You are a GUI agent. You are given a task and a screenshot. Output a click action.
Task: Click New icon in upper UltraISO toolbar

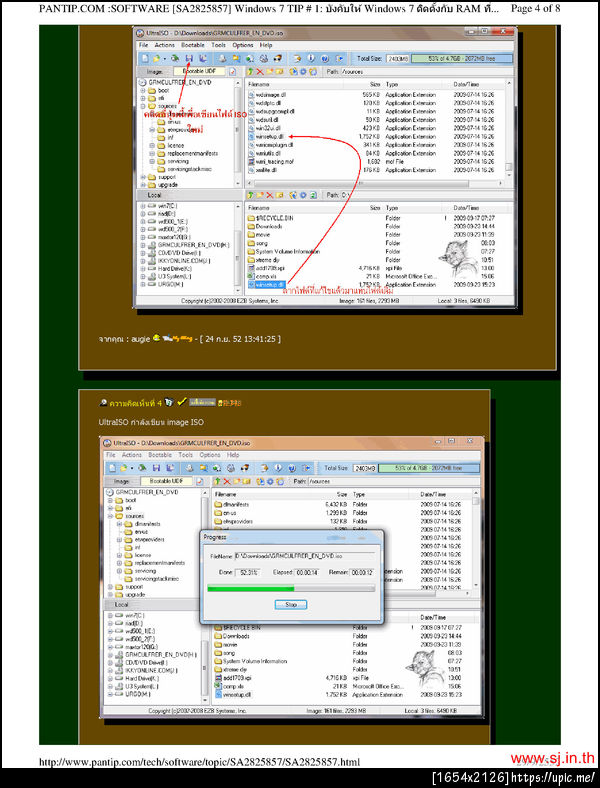coord(145,58)
